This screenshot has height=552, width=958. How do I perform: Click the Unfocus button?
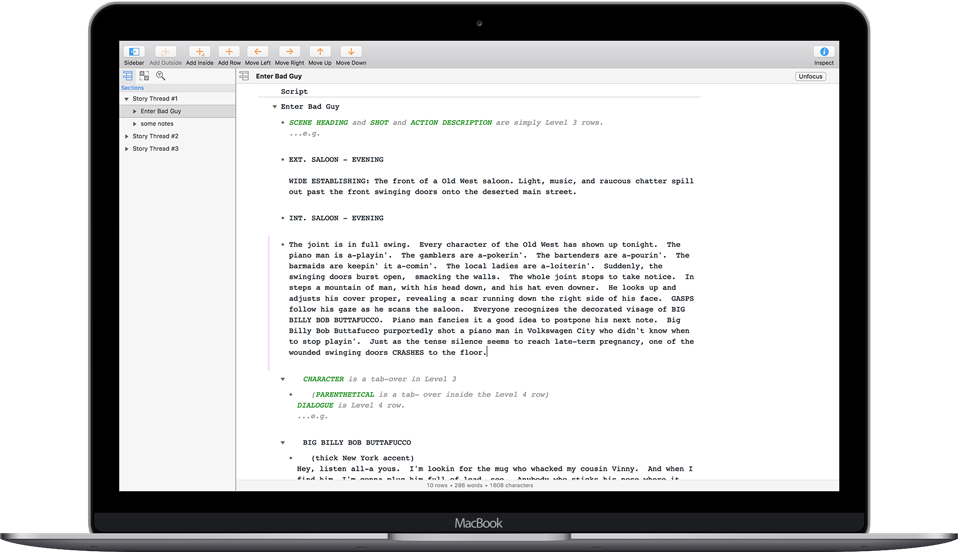[810, 76]
